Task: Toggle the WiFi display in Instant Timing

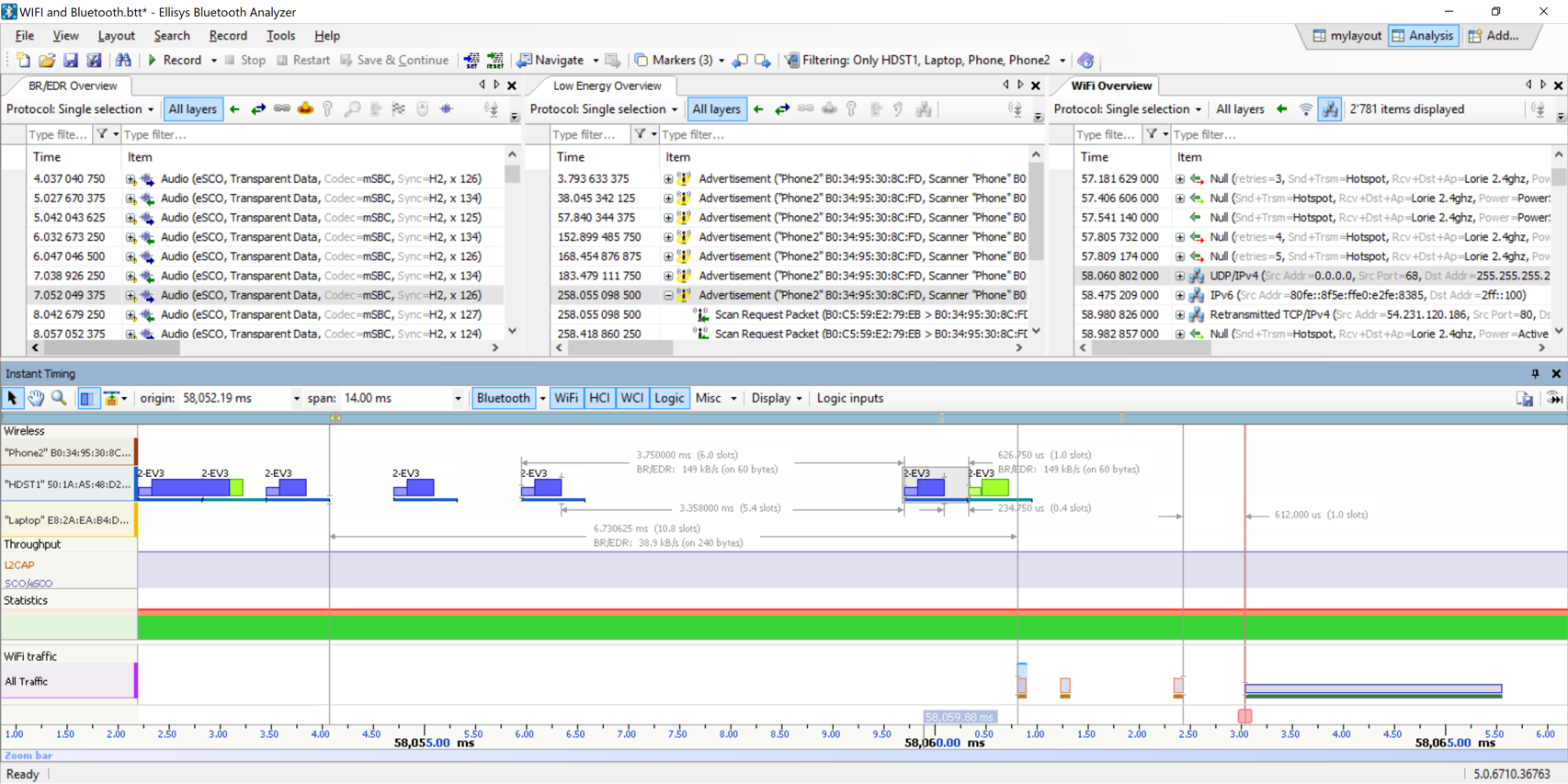Action: (x=566, y=398)
